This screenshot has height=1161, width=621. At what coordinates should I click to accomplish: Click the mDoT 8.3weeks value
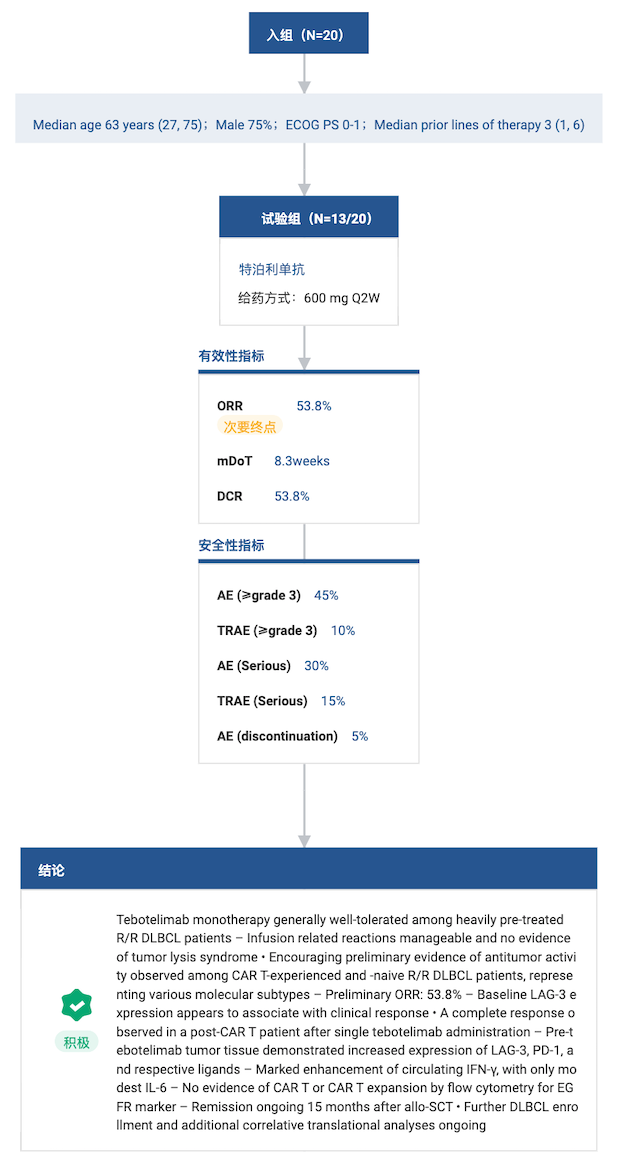[x=302, y=461]
